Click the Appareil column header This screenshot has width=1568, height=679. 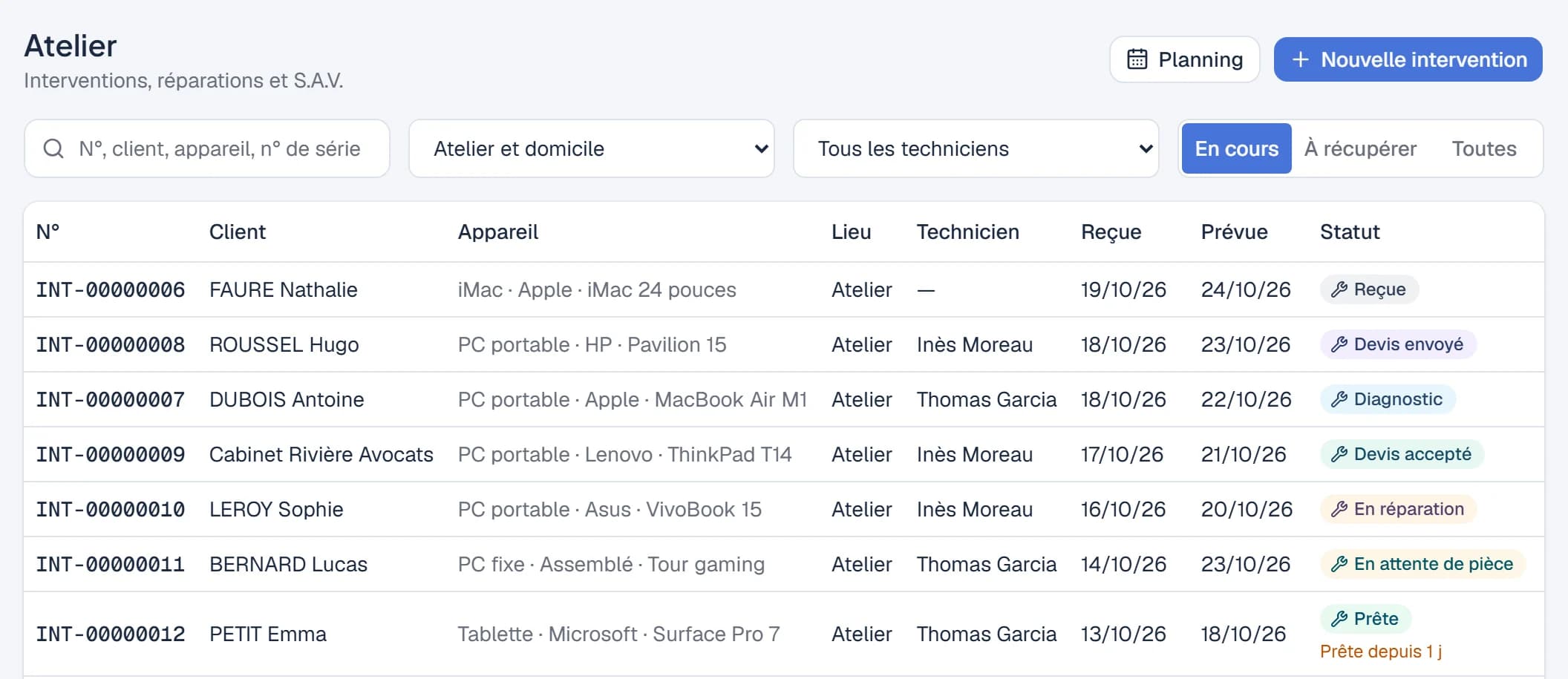tap(498, 232)
